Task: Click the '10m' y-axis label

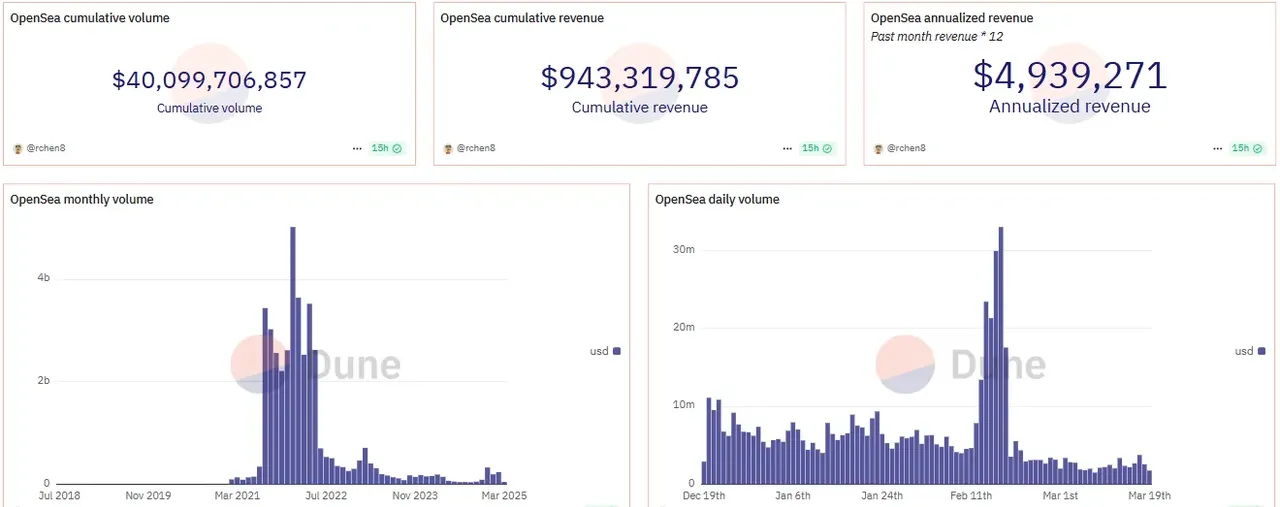Action: 684,404
